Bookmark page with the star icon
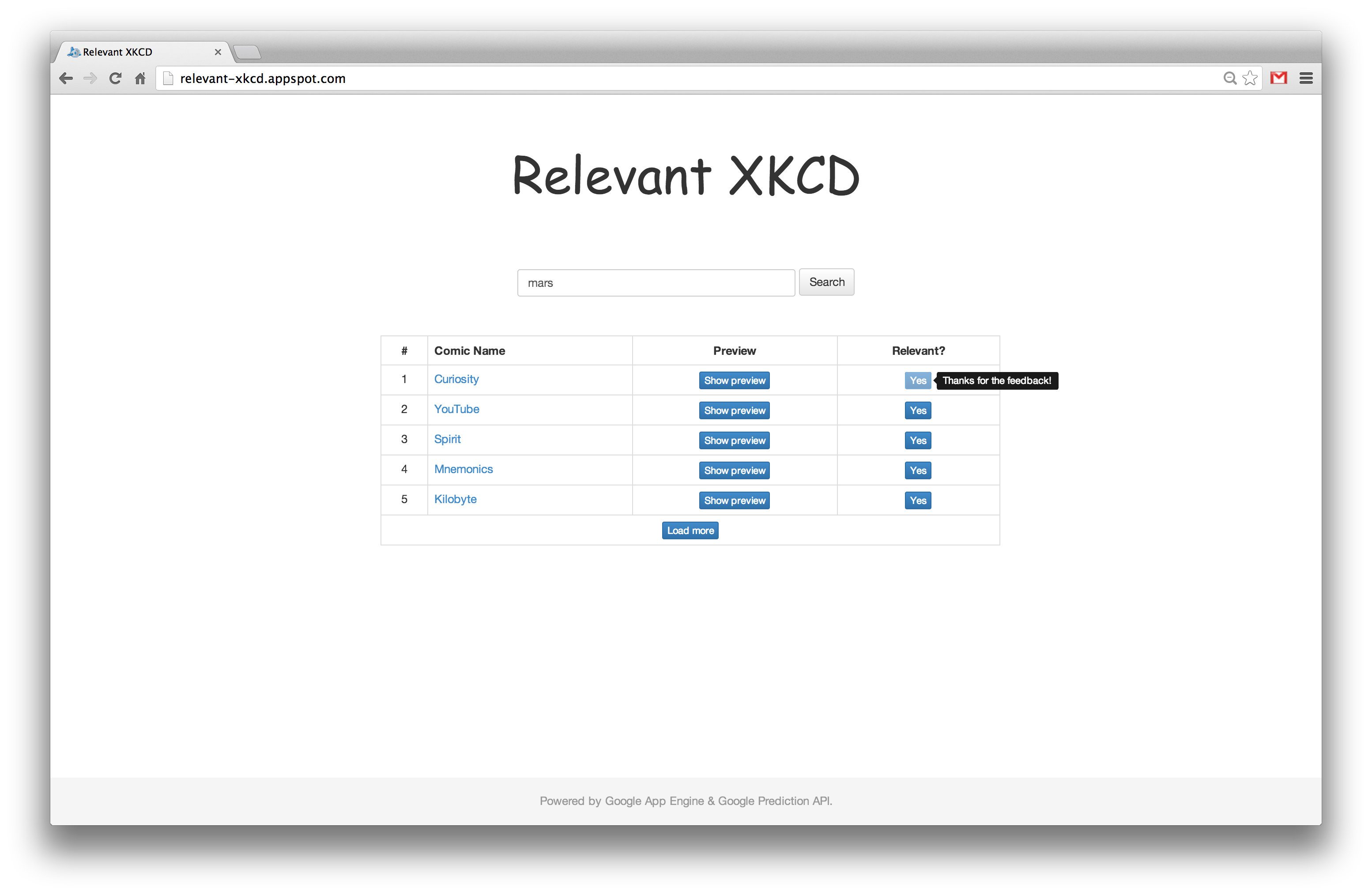Image resolution: width=1372 pixels, height=895 pixels. [1249, 79]
